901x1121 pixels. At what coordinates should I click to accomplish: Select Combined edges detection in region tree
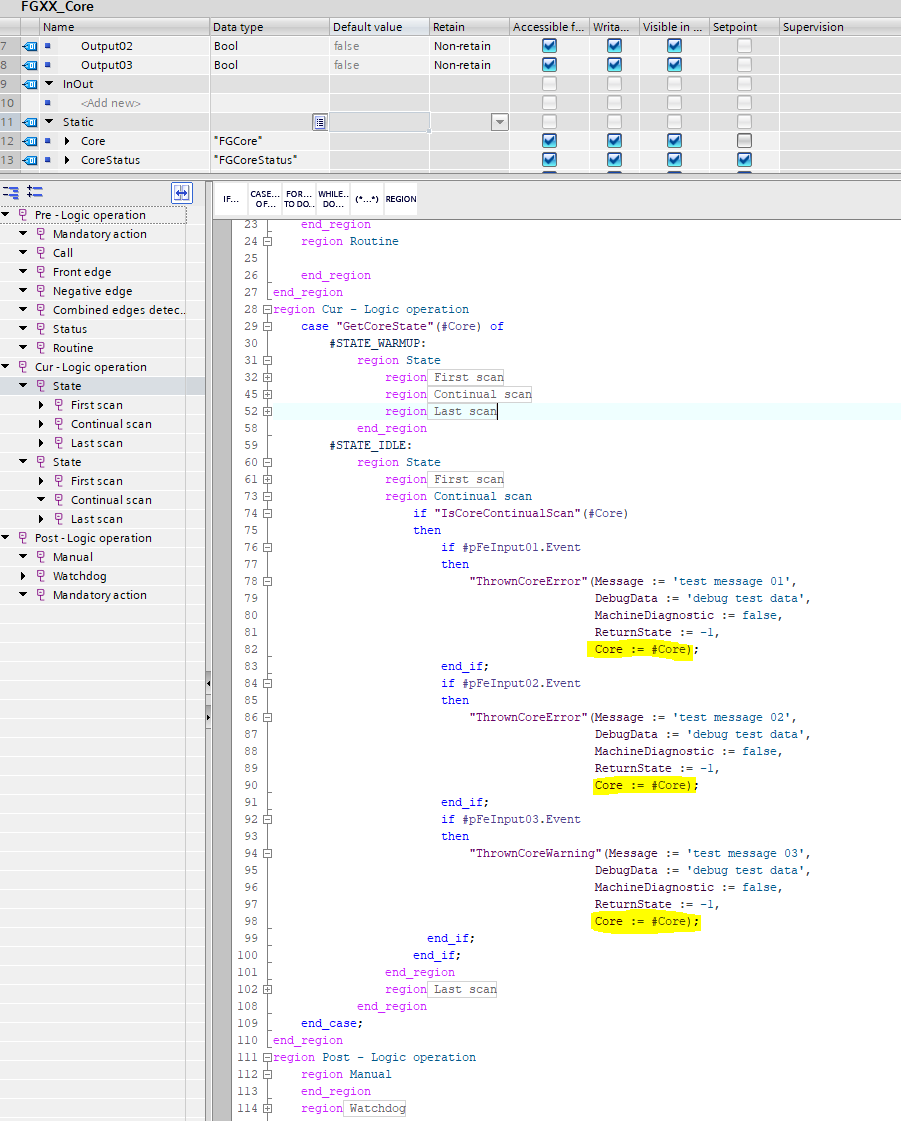pyautogui.click(x=120, y=310)
